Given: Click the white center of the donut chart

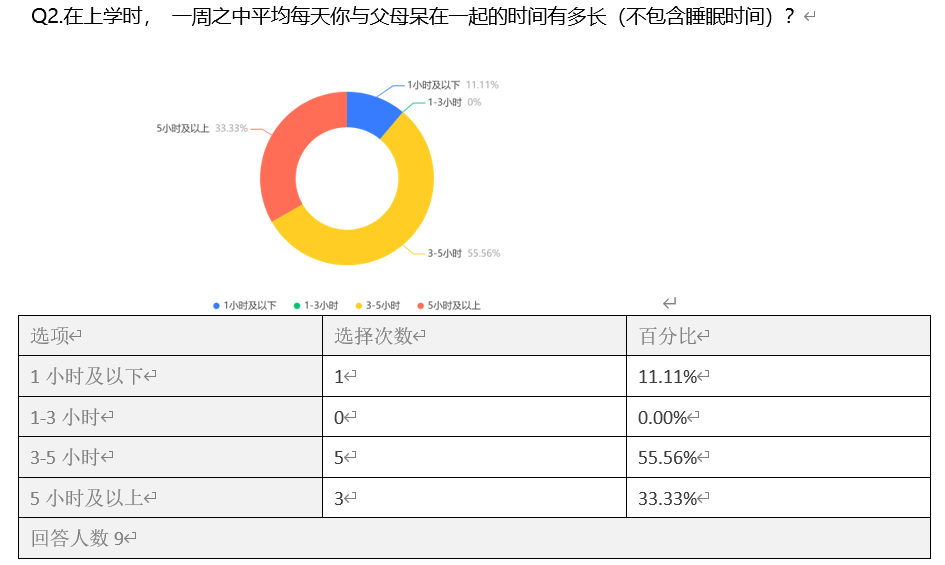Looking at the screenshot, I should (x=347, y=178).
